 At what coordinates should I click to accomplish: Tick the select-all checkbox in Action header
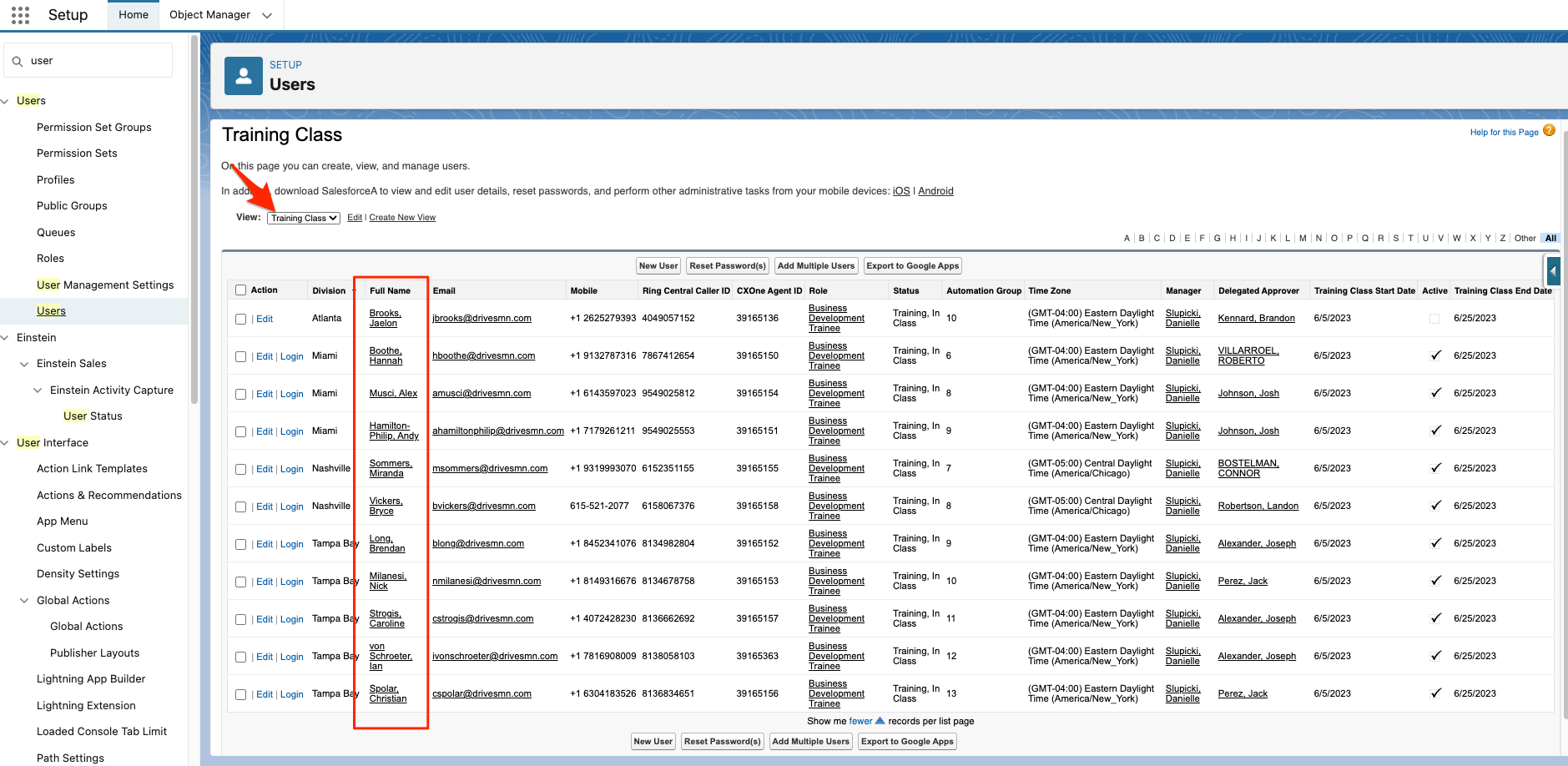click(x=241, y=290)
